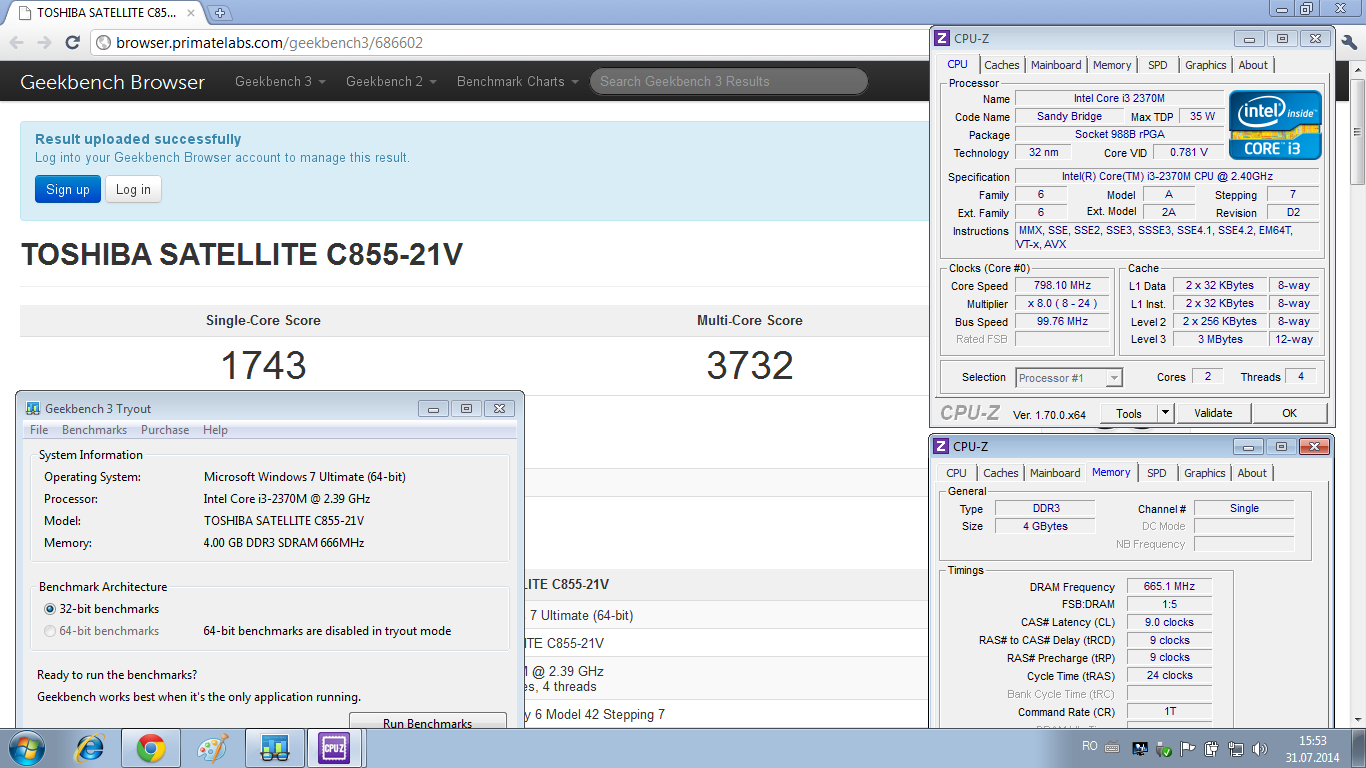The width and height of the screenshot is (1366, 768).
Task: Click the upper CPU-Z window title icon
Action: [x=941, y=38]
